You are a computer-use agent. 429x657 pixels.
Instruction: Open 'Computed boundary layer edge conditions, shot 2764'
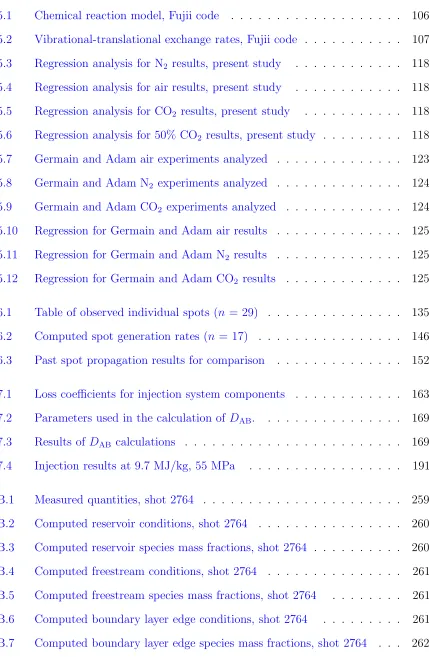pyautogui.click(x=171, y=619)
